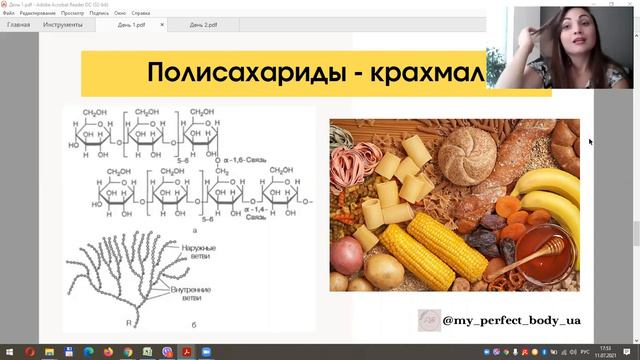640x360 pixels.
Task: Open the clock and date flyout
Action: [605, 352]
